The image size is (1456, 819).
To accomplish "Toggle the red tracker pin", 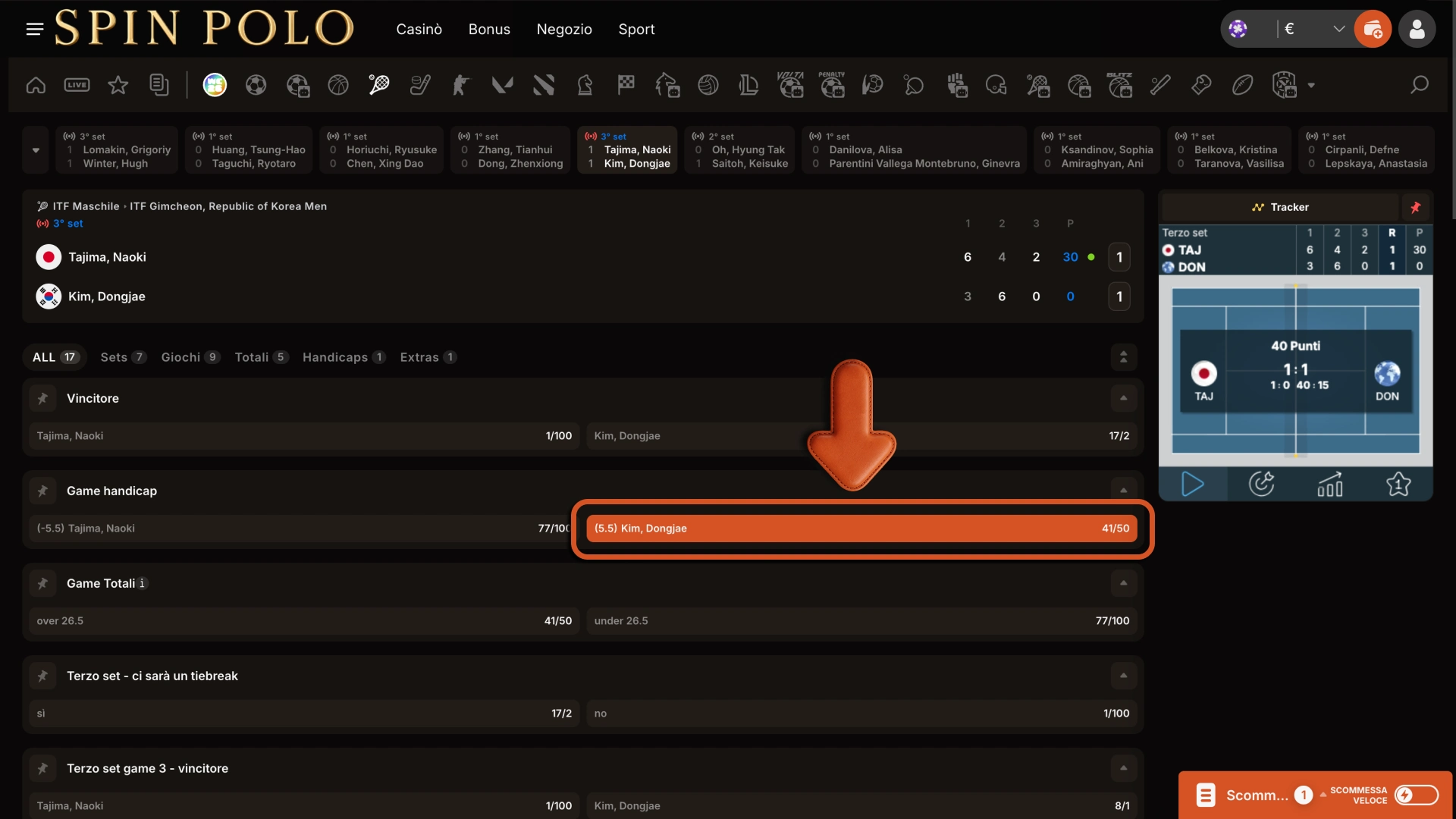I will [1415, 207].
